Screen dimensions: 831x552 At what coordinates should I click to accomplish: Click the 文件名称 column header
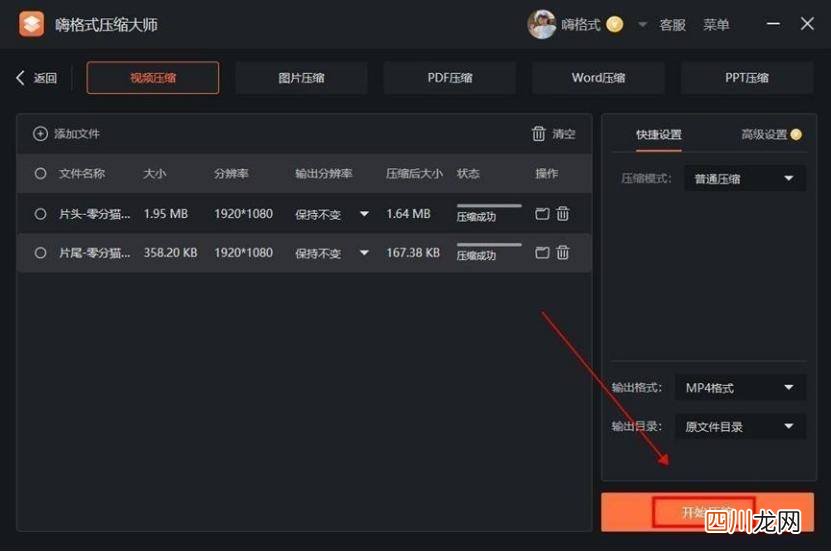tap(82, 173)
